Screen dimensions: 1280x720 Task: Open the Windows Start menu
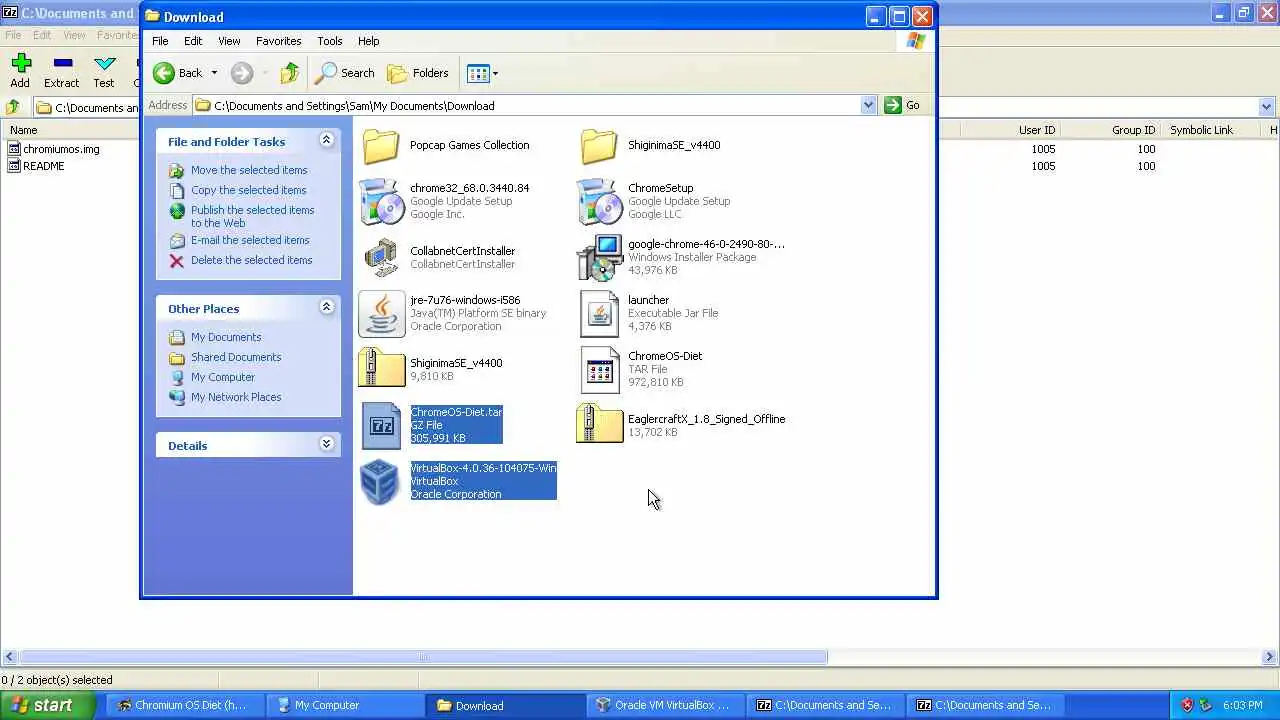(48, 705)
